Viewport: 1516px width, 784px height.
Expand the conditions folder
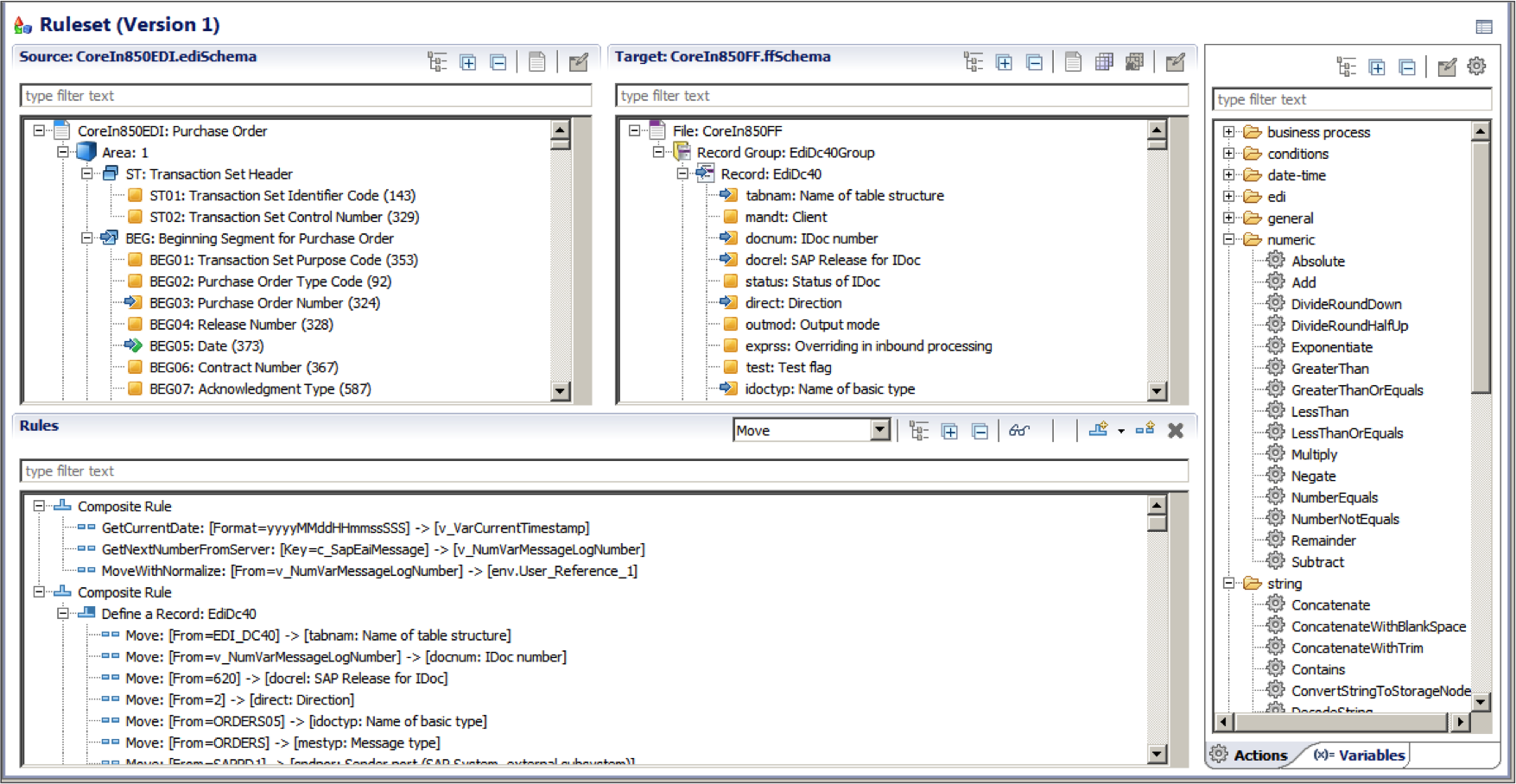1229,154
